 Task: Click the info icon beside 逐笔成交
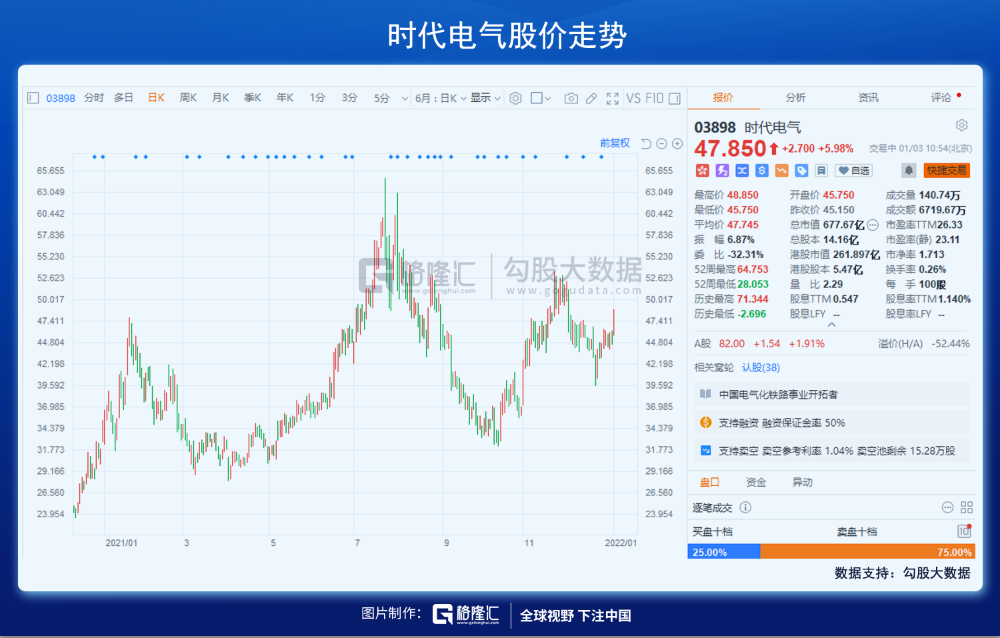coord(745,507)
